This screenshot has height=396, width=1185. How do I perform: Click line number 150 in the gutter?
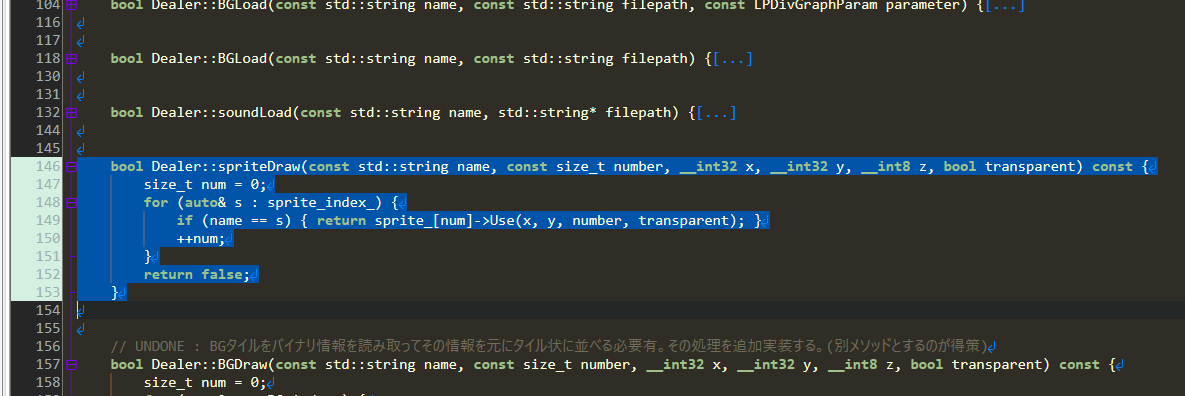tap(48, 239)
